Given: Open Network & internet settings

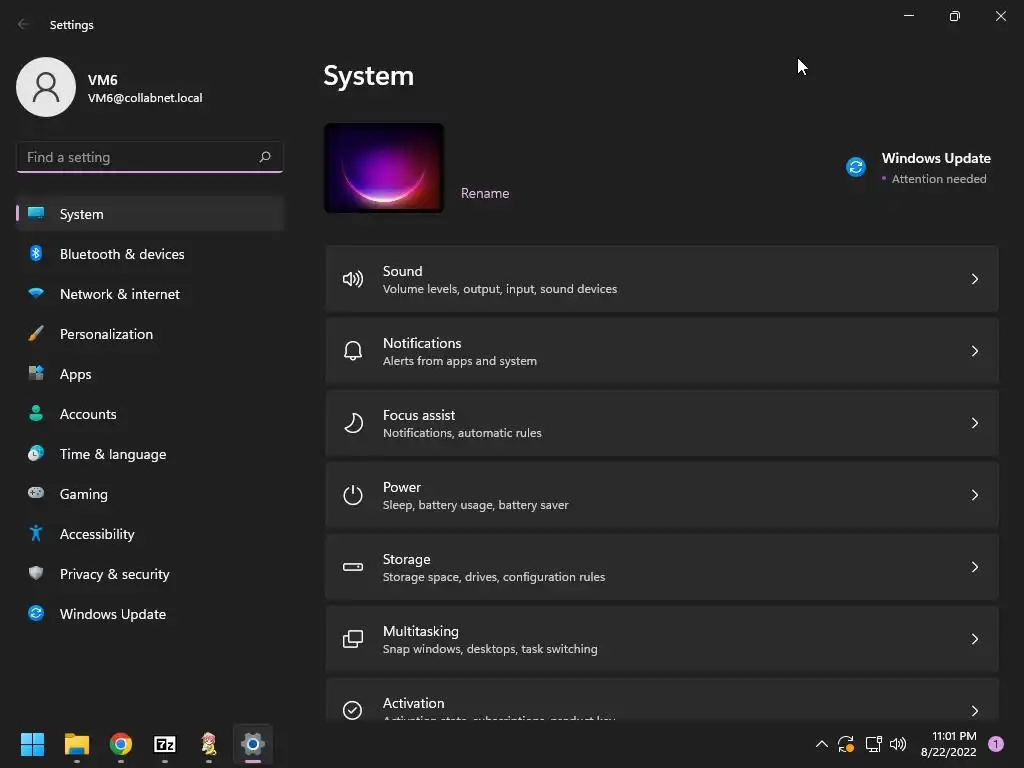Looking at the screenshot, I should (x=150, y=294).
